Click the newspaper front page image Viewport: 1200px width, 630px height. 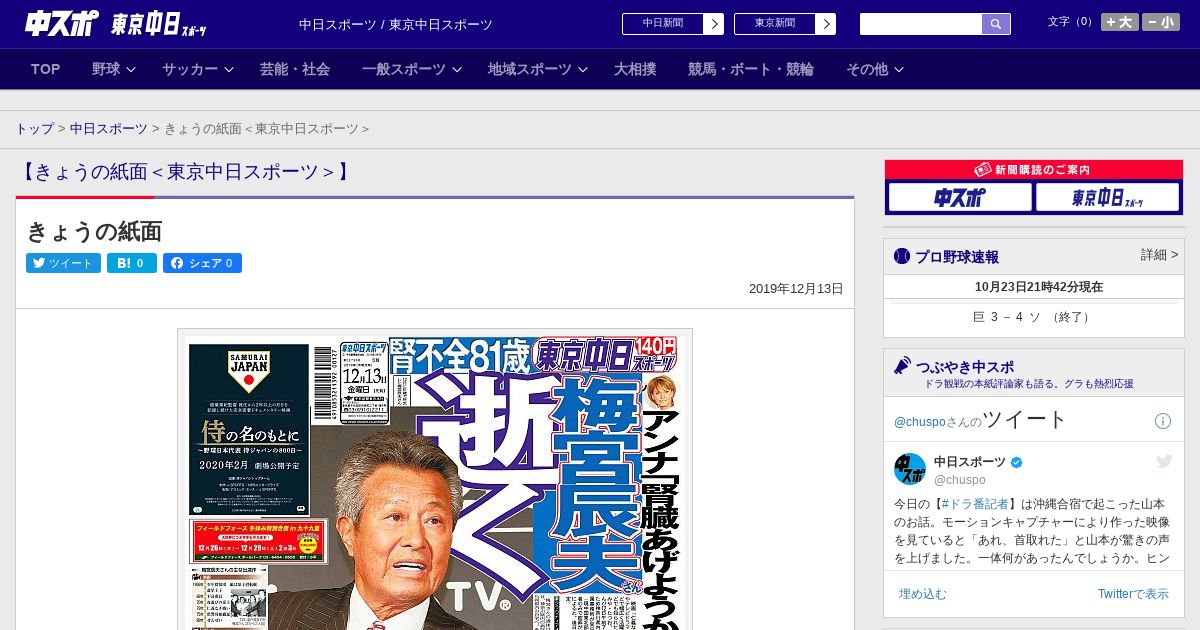tap(435, 479)
